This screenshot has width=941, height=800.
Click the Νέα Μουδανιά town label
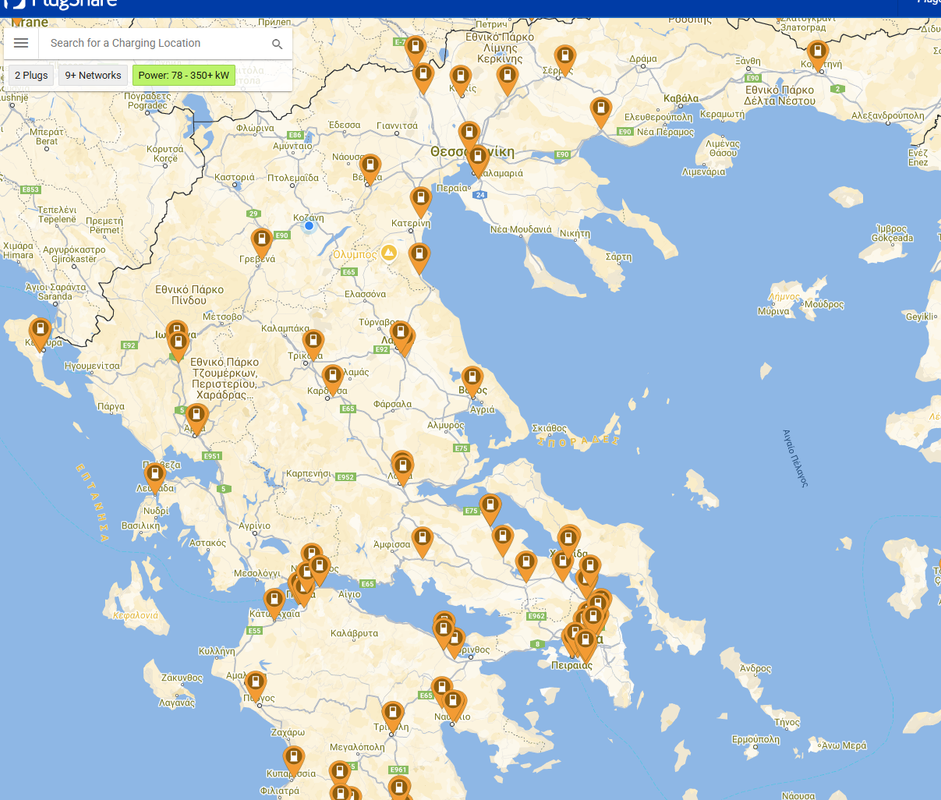pos(521,229)
